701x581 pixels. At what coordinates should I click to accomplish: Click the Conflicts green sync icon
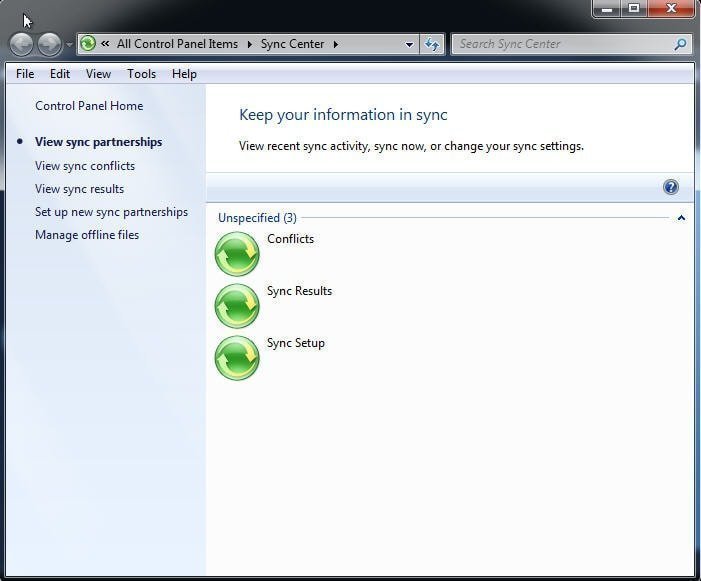pyautogui.click(x=237, y=254)
